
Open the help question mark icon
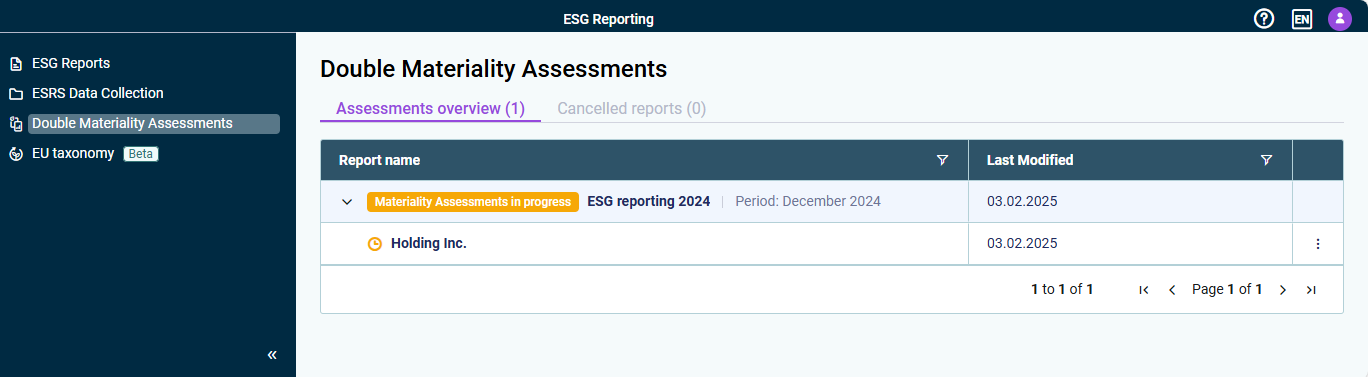(x=1264, y=19)
